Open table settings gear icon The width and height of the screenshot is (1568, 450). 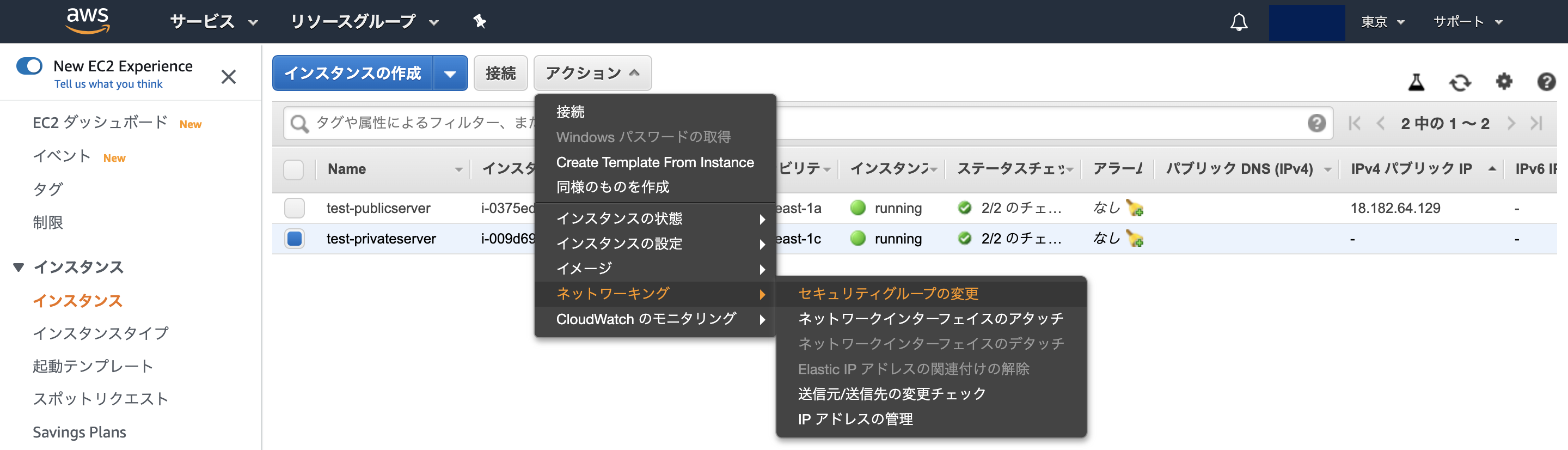coord(1503,81)
